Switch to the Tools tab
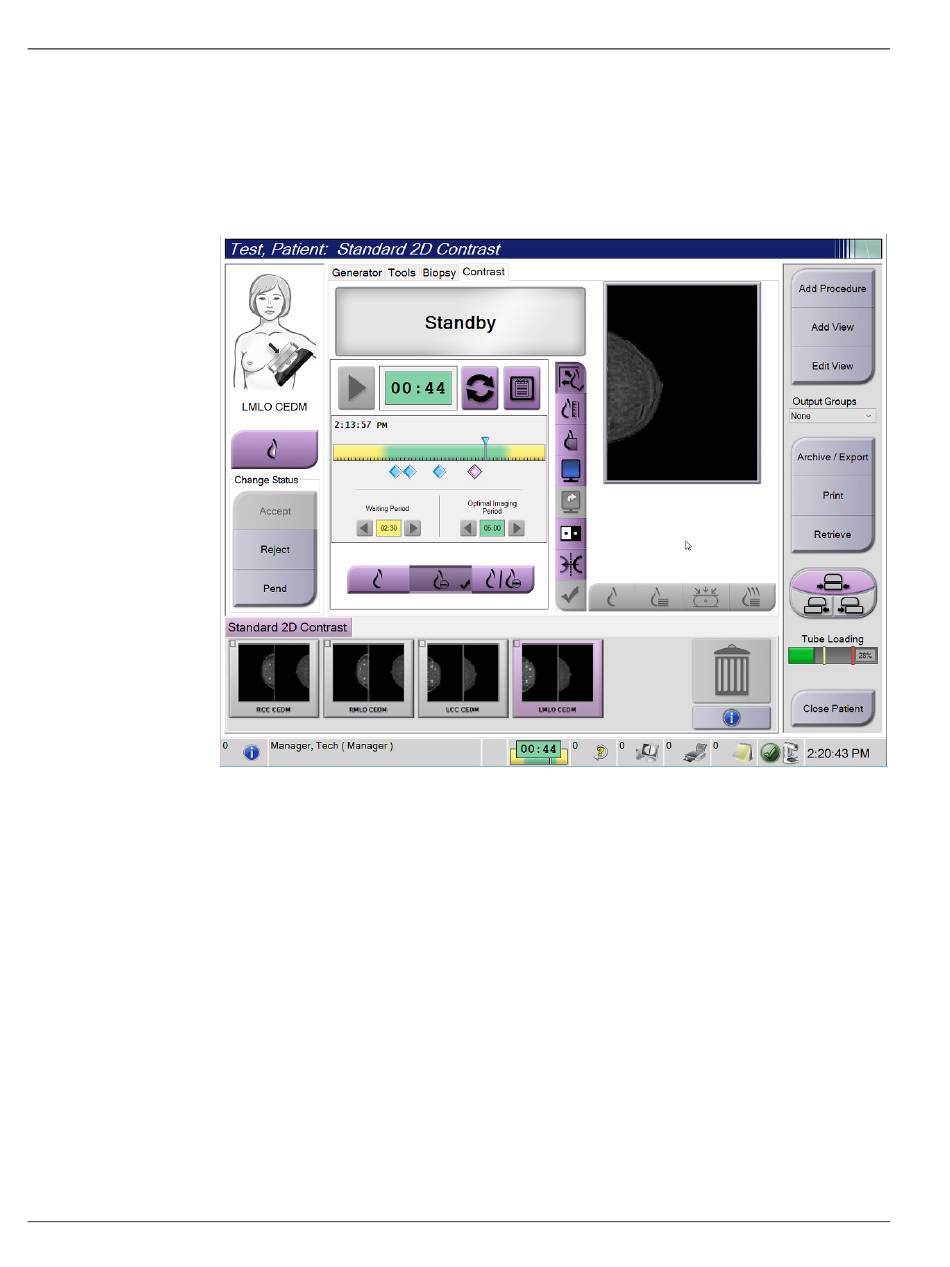Screen dimensions: 950x1267 (x=402, y=272)
